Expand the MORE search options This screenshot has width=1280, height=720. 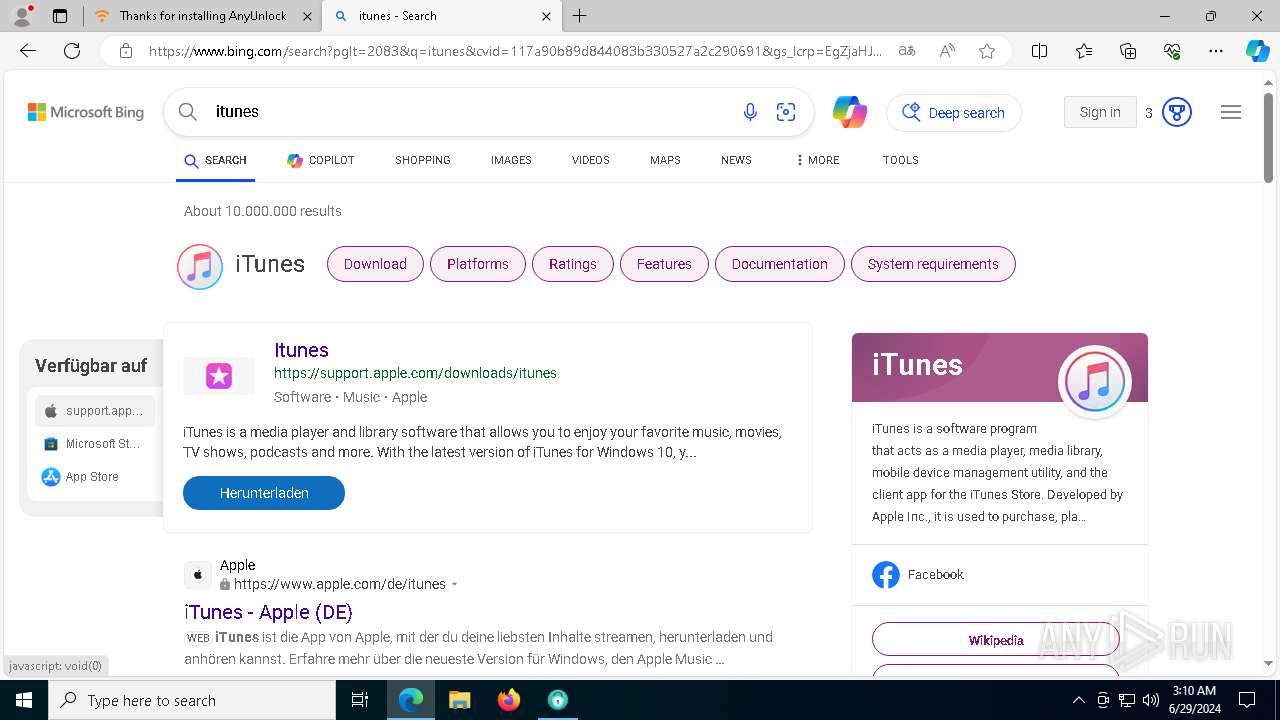[817, 160]
